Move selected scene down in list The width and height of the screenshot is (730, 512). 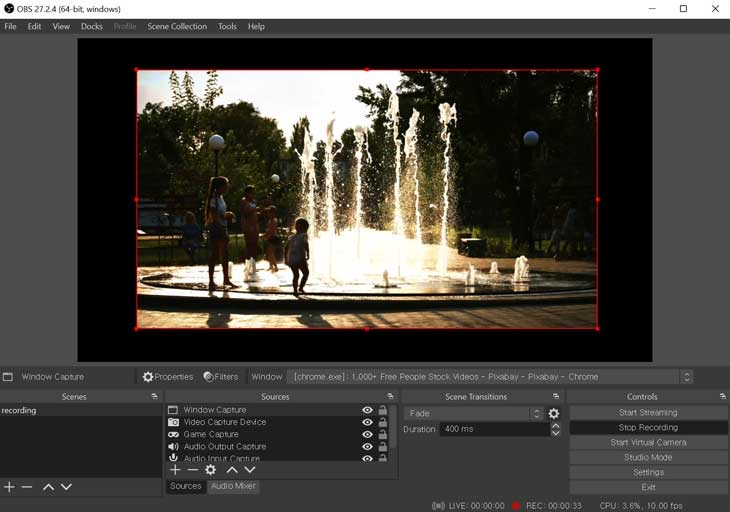click(x=66, y=487)
